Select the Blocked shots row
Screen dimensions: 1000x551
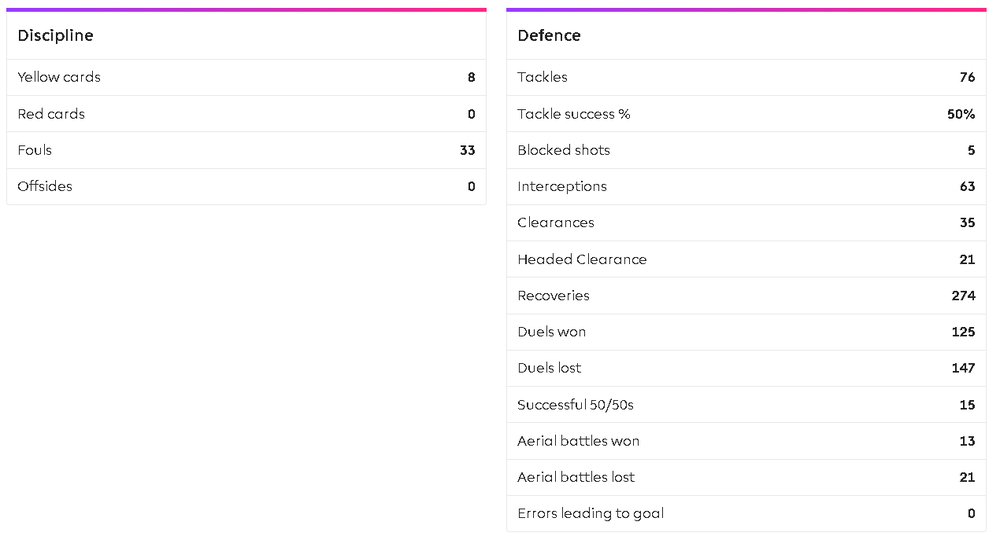746,151
